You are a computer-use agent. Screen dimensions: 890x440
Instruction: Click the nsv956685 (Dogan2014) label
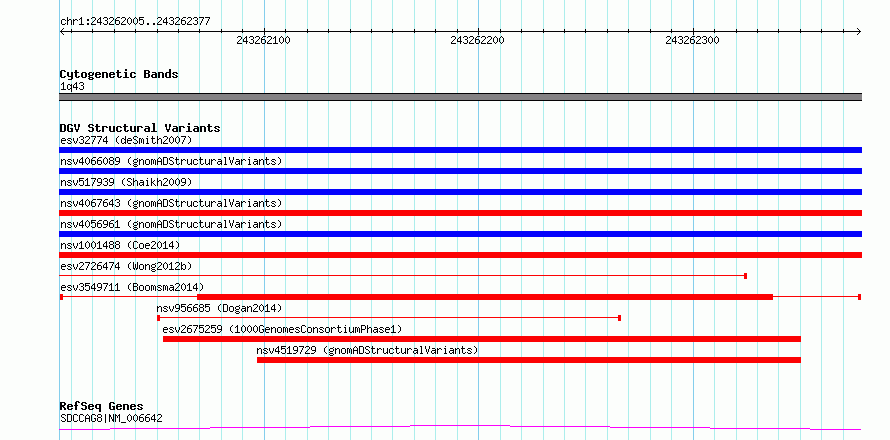pos(219,308)
